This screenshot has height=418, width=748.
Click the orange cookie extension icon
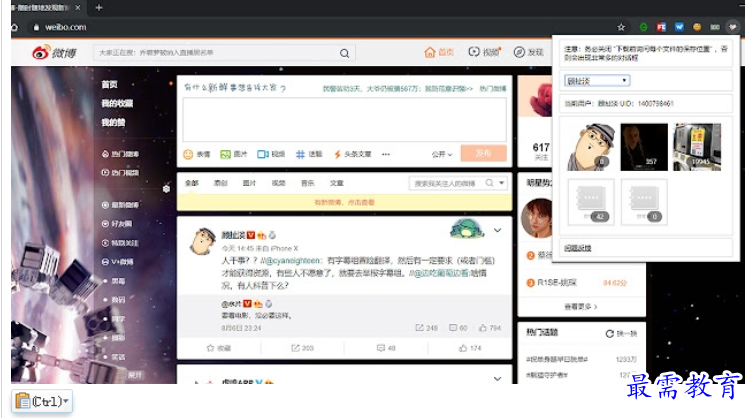pos(697,27)
